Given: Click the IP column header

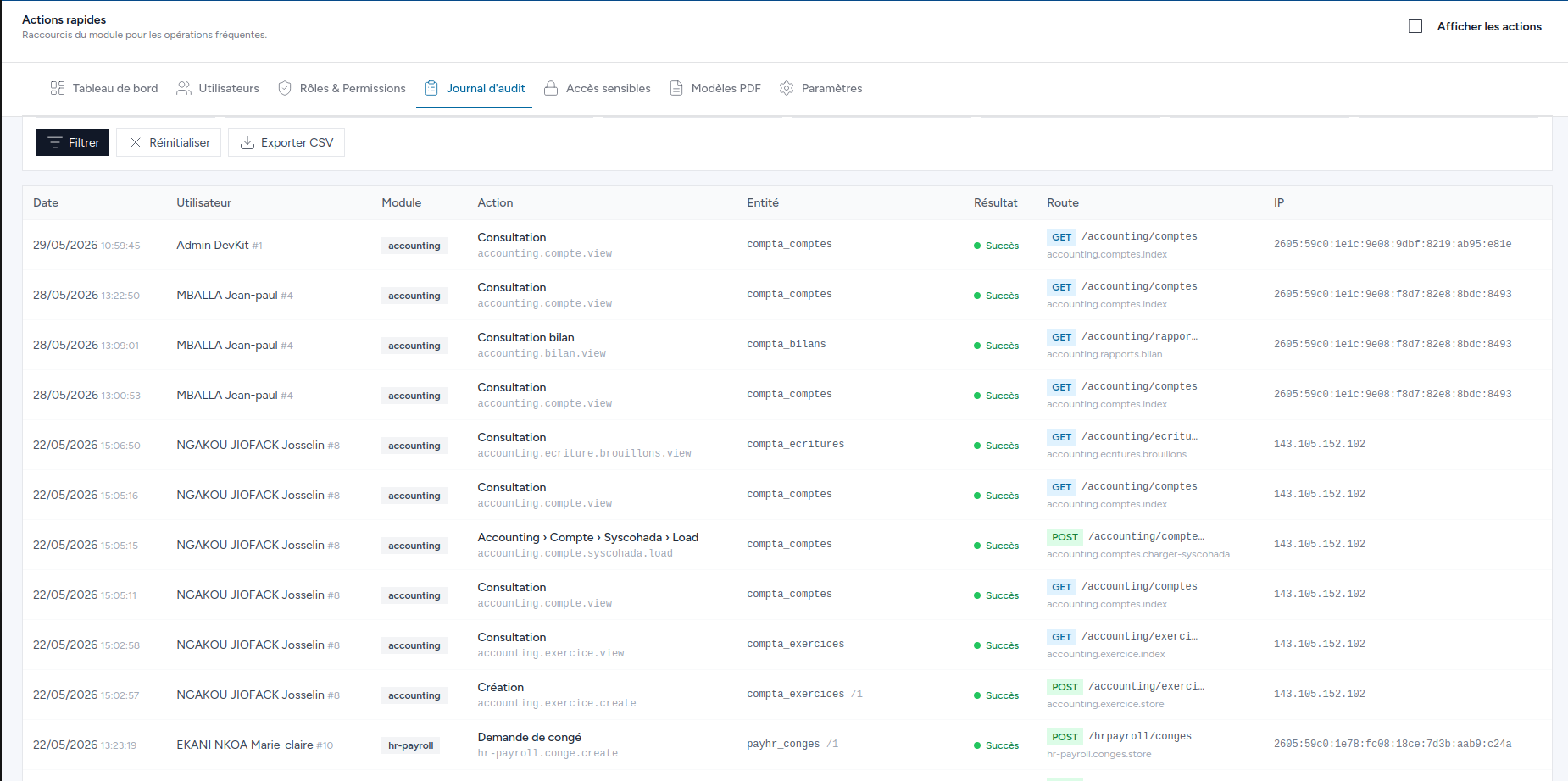Looking at the screenshot, I should point(1279,202).
